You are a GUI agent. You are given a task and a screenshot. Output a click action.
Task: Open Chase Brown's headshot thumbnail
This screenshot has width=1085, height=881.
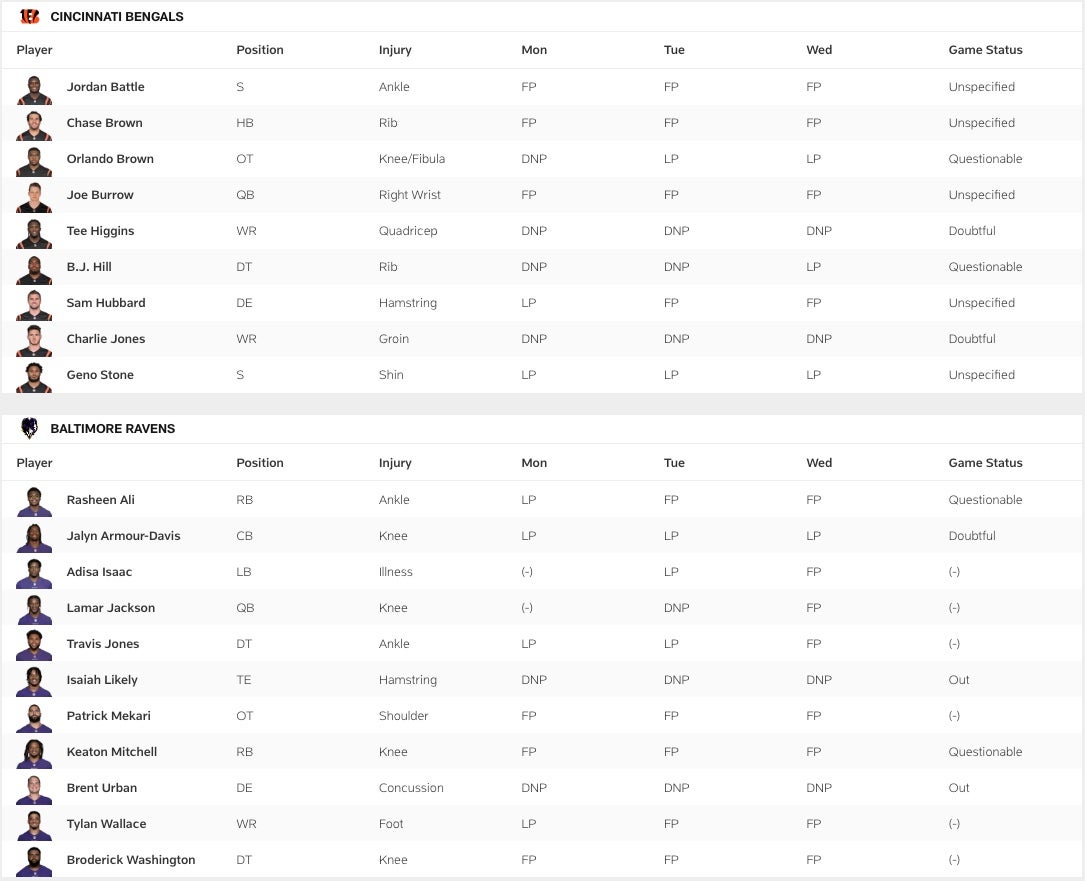click(x=34, y=124)
